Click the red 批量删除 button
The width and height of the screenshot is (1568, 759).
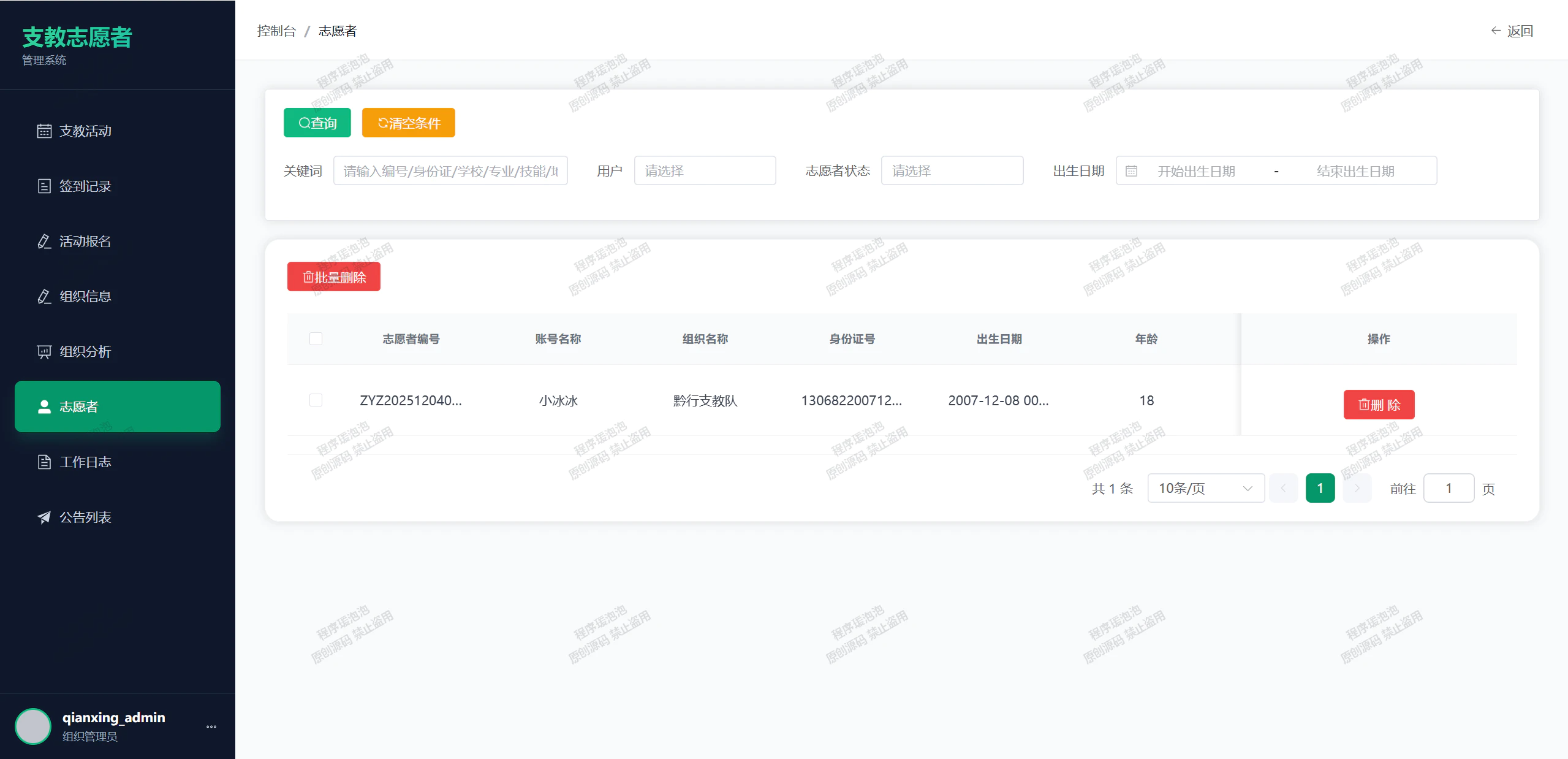[x=334, y=277]
